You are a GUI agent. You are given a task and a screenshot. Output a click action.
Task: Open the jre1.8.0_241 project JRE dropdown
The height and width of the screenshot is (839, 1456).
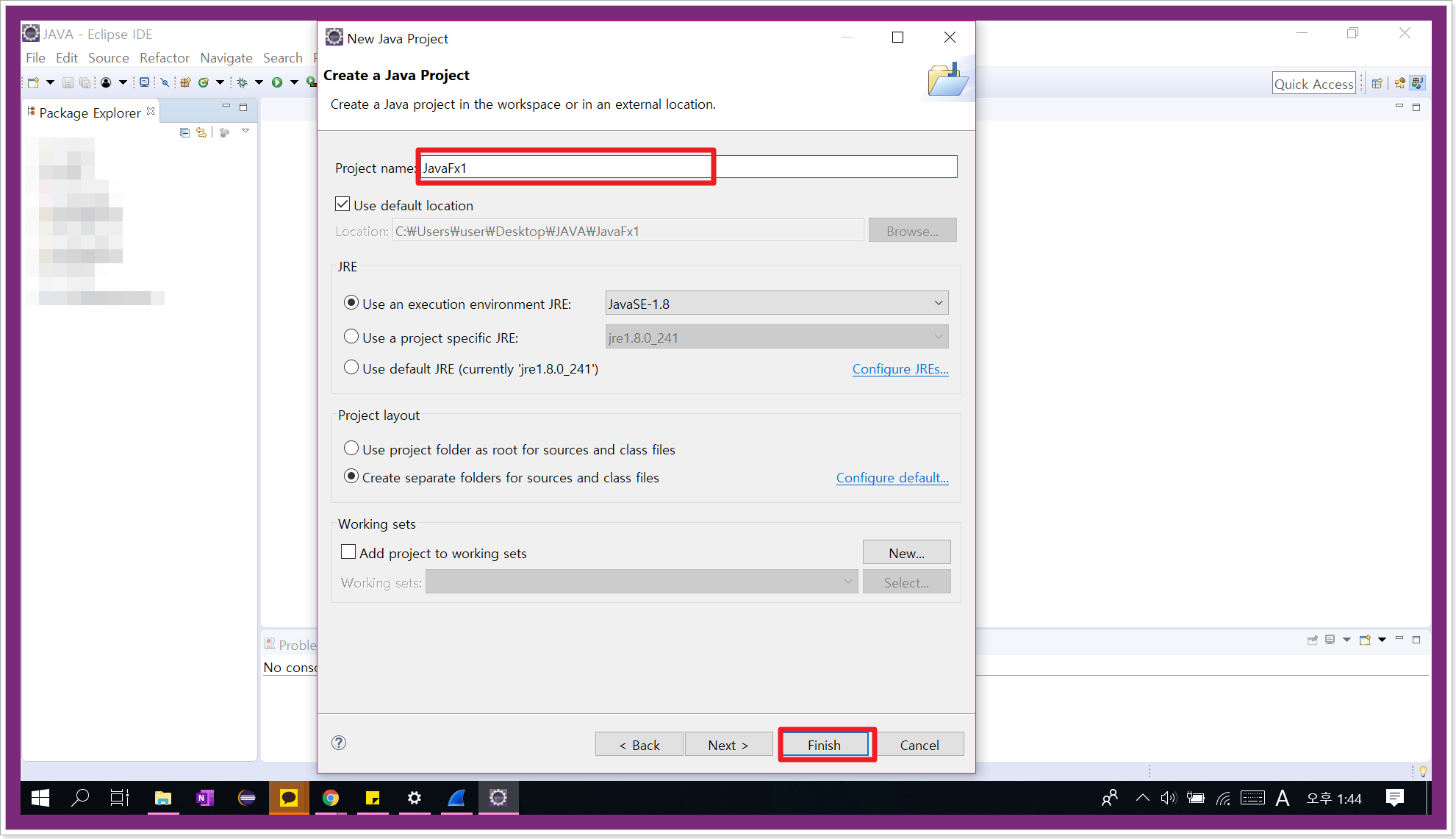777,337
